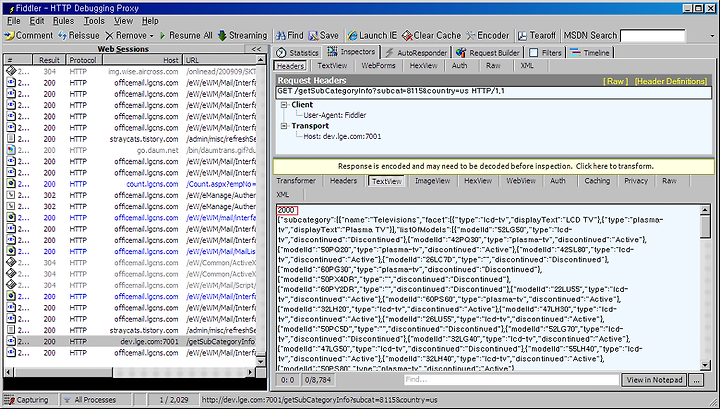
Task: Toggle Capturing in the status bar
Action: [31, 400]
